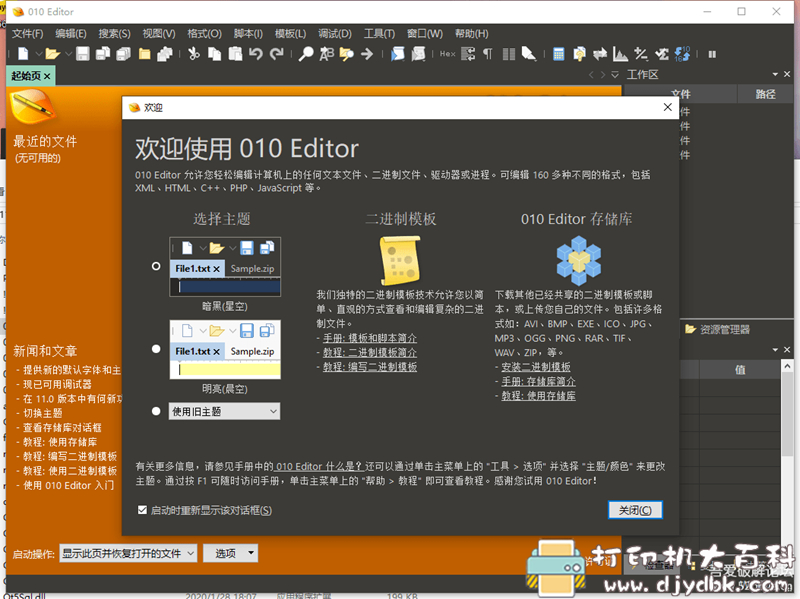Screen dimensions: 800x599
Task: Open Find with the magnifier icon
Action: pos(306,54)
